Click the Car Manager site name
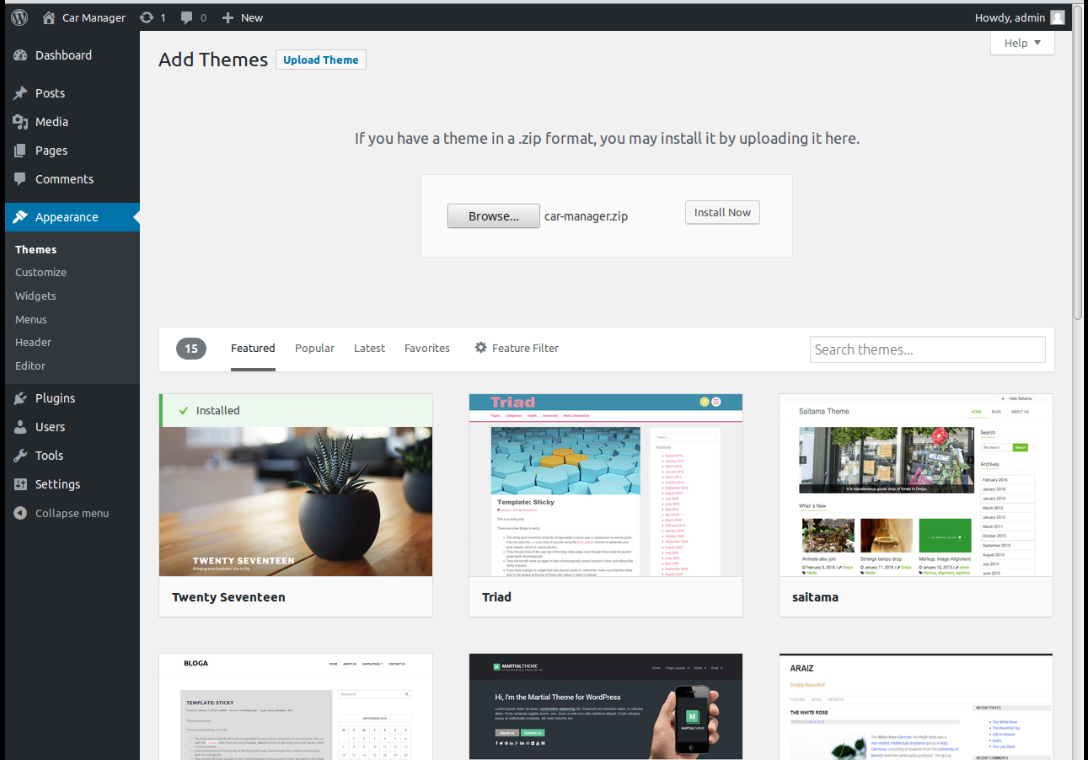 click(94, 17)
